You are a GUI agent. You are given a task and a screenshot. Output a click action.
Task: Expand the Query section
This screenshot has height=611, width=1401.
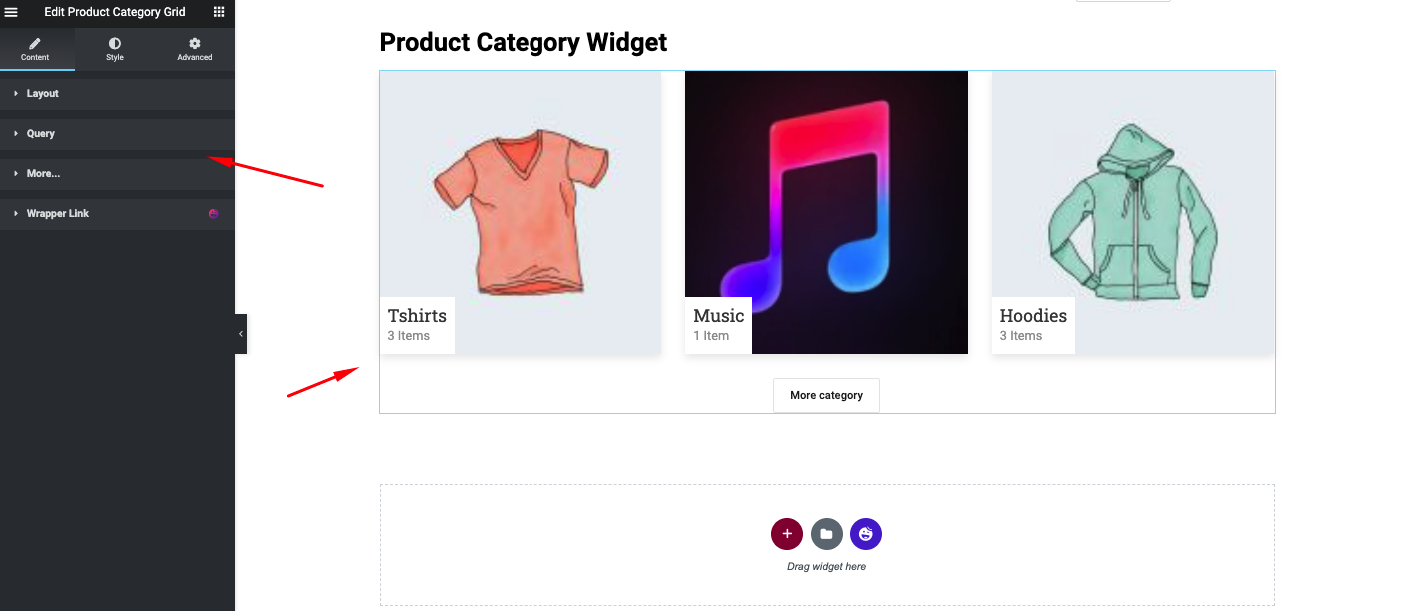pyautogui.click(x=40, y=134)
